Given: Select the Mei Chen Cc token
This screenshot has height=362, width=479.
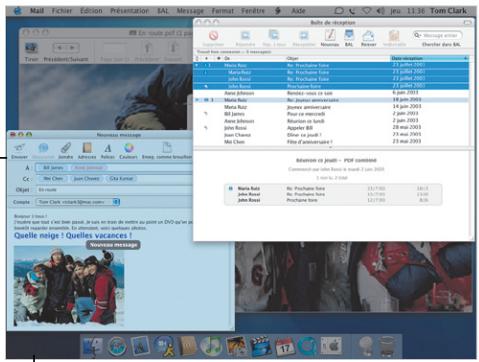Looking at the screenshot, I should pyautogui.click(x=53, y=179).
